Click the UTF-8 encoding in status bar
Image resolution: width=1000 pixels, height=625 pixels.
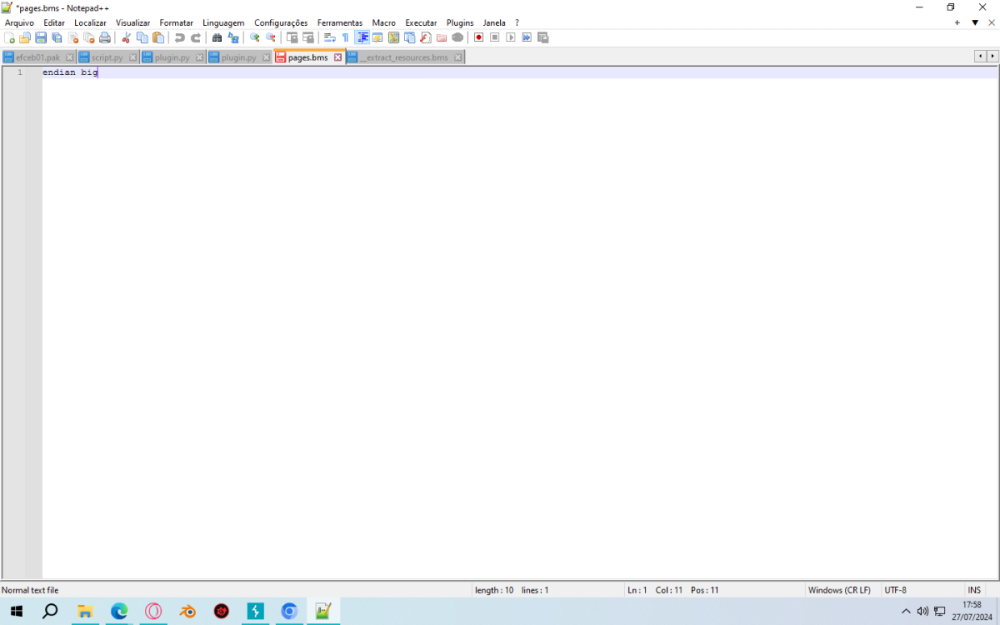click(x=895, y=590)
